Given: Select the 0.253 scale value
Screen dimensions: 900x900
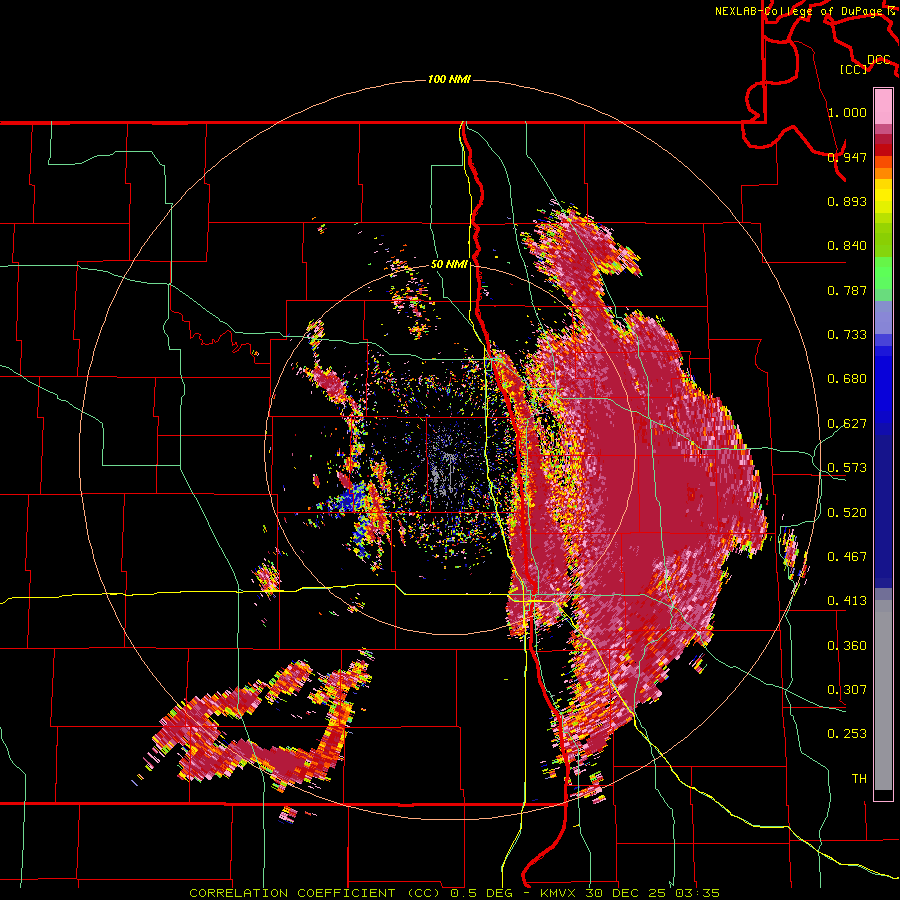Looking at the screenshot, I should pos(847,734).
